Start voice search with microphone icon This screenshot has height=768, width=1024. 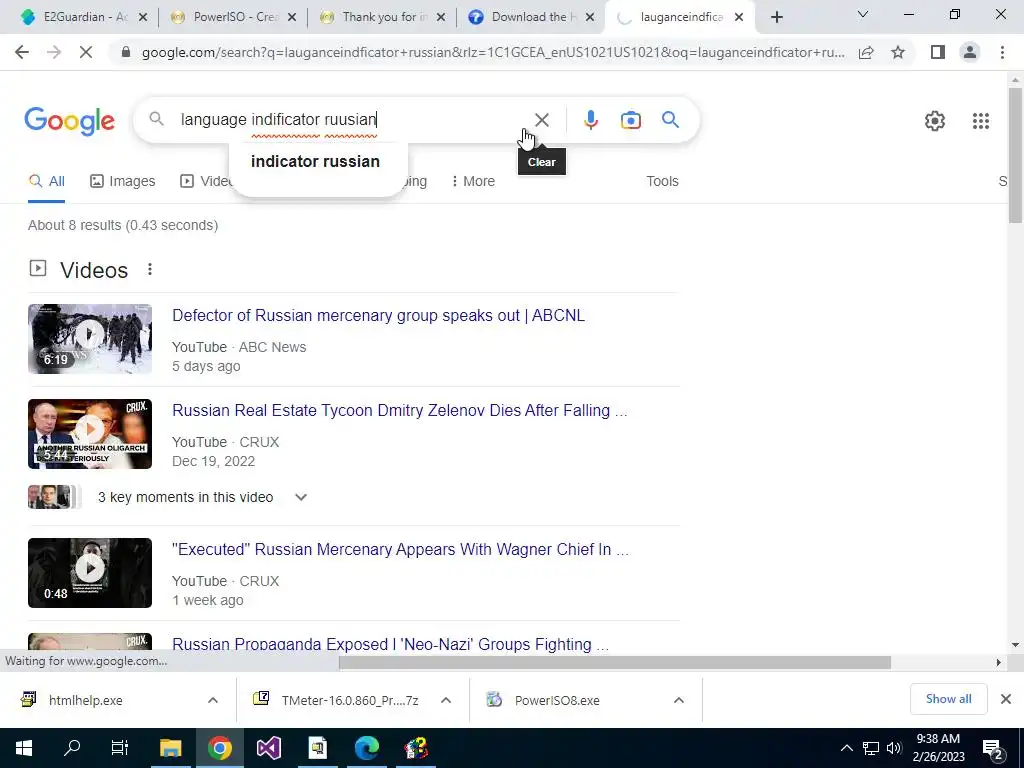coord(590,120)
